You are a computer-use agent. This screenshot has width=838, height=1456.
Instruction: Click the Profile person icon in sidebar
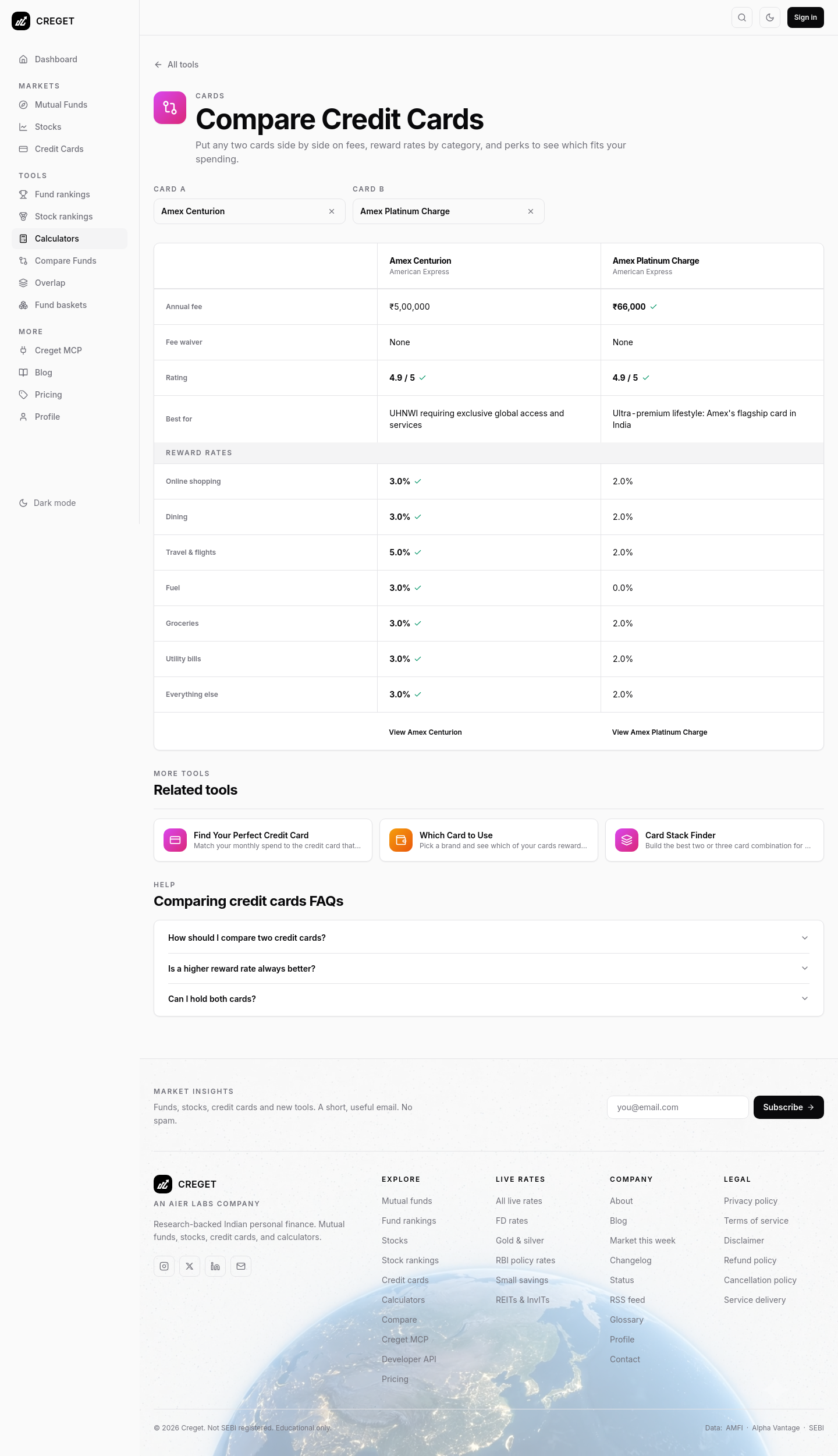(x=23, y=417)
